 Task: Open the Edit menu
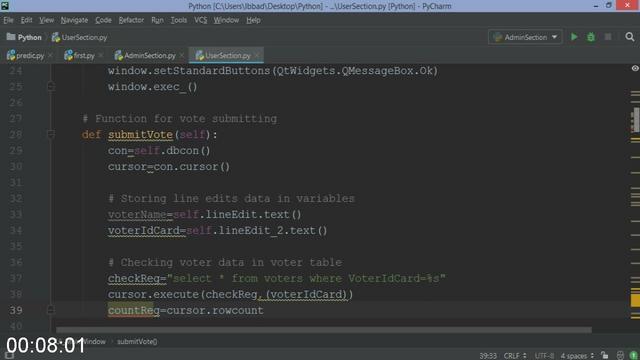click(x=26, y=20)
